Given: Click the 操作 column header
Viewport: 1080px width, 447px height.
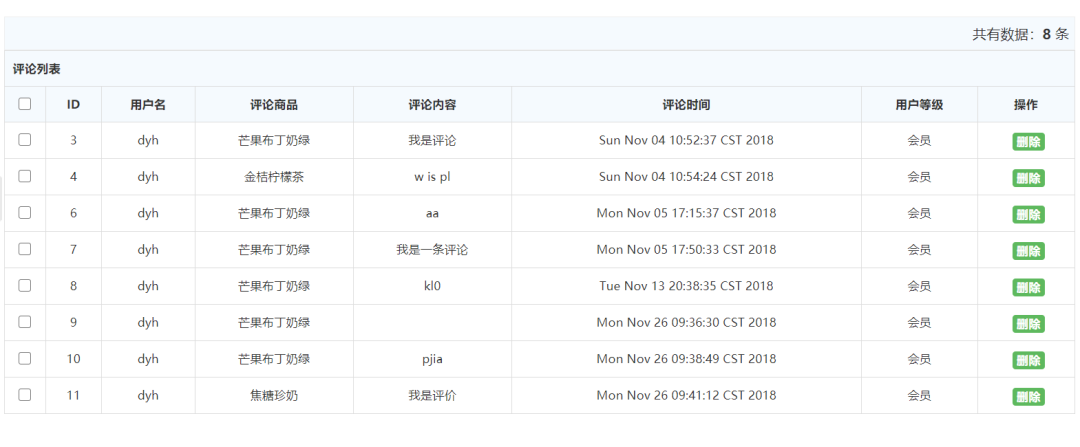Looking at the screenshot, I should pos(1026,105).
